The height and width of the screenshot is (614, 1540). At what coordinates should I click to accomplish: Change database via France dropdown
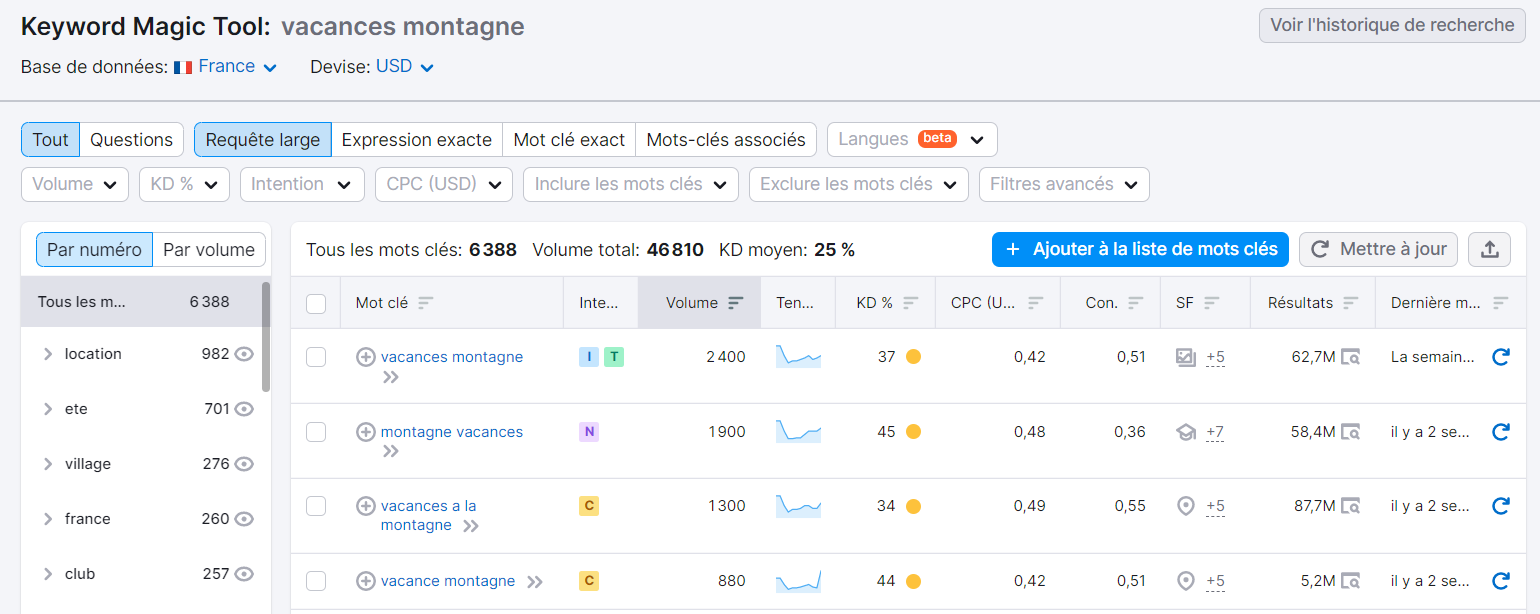click(x=237, y=67)
